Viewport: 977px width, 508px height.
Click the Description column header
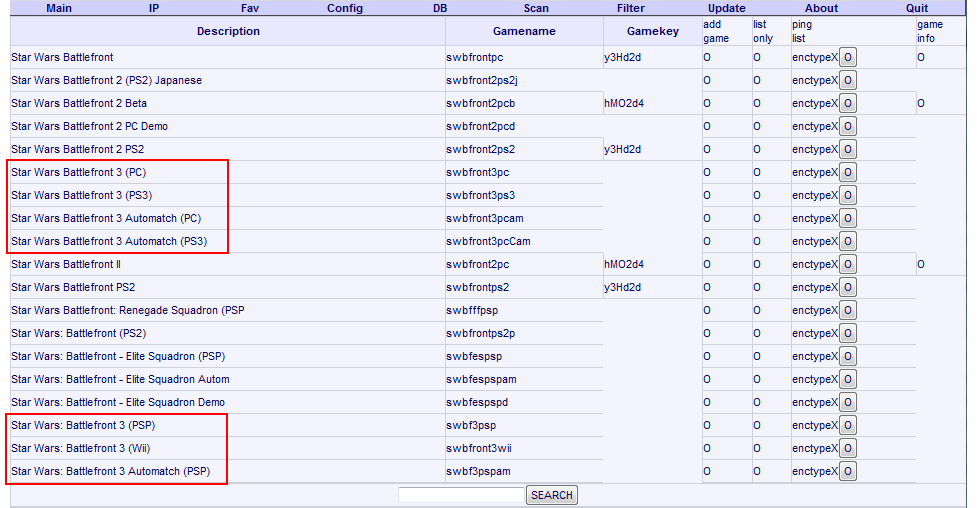[x=228, y=31]
